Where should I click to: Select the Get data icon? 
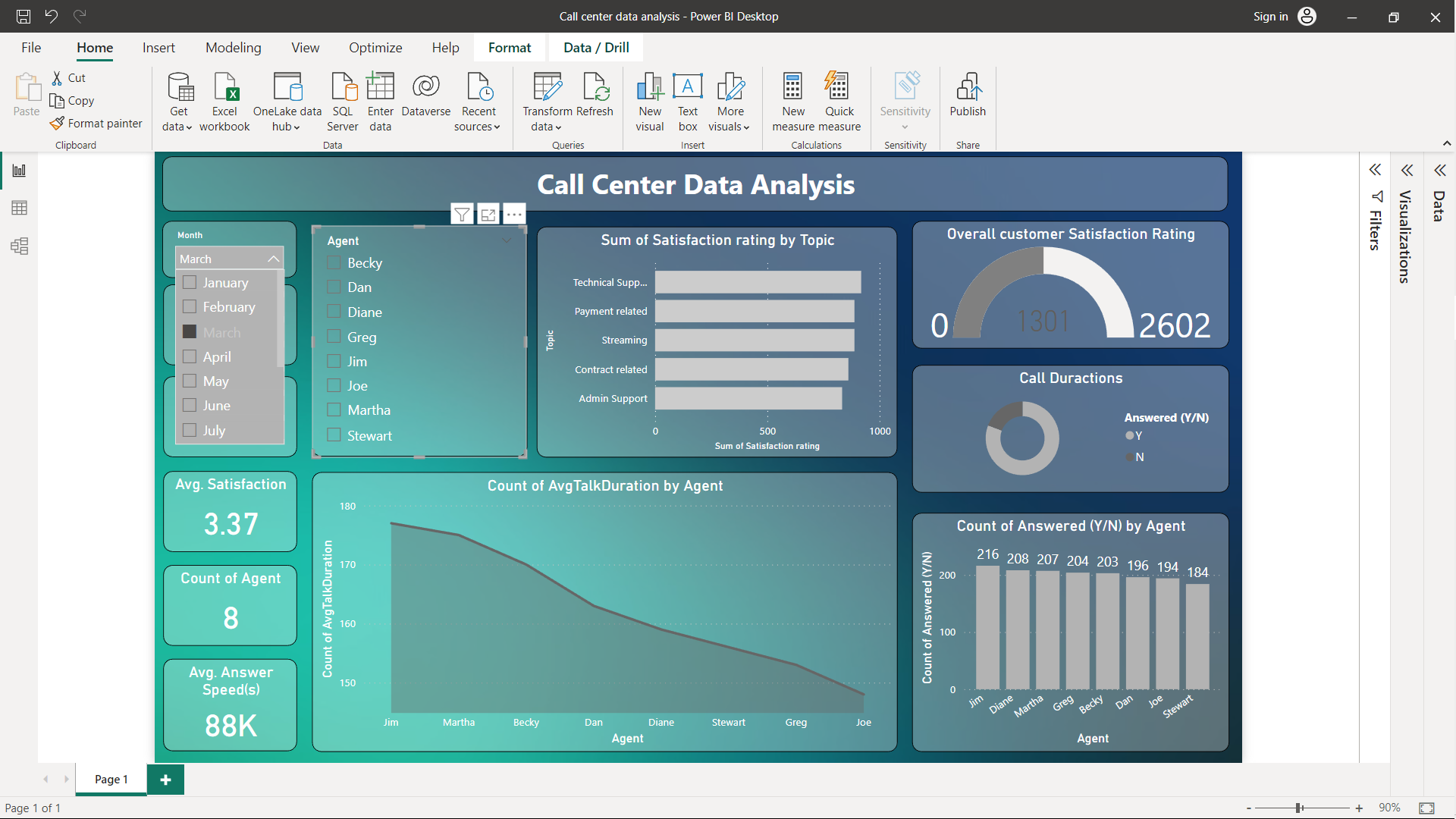click(178, 99)
